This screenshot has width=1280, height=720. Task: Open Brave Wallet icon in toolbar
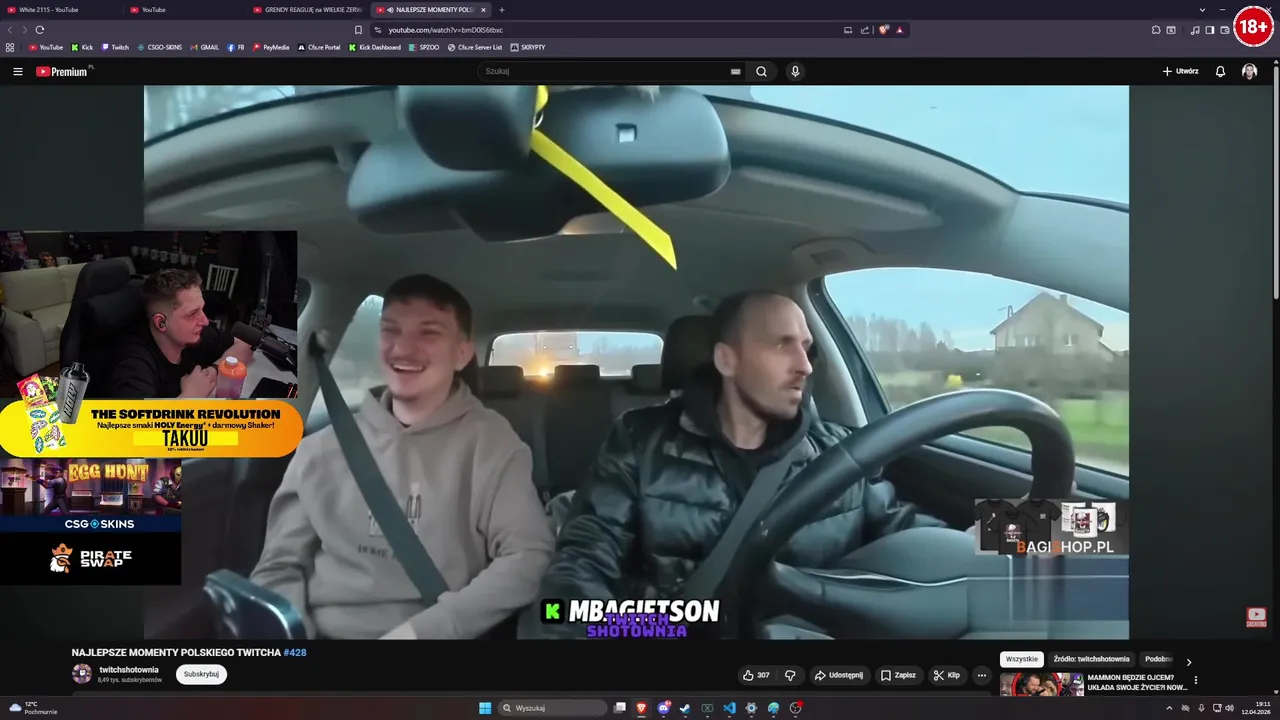[1225, 30]
